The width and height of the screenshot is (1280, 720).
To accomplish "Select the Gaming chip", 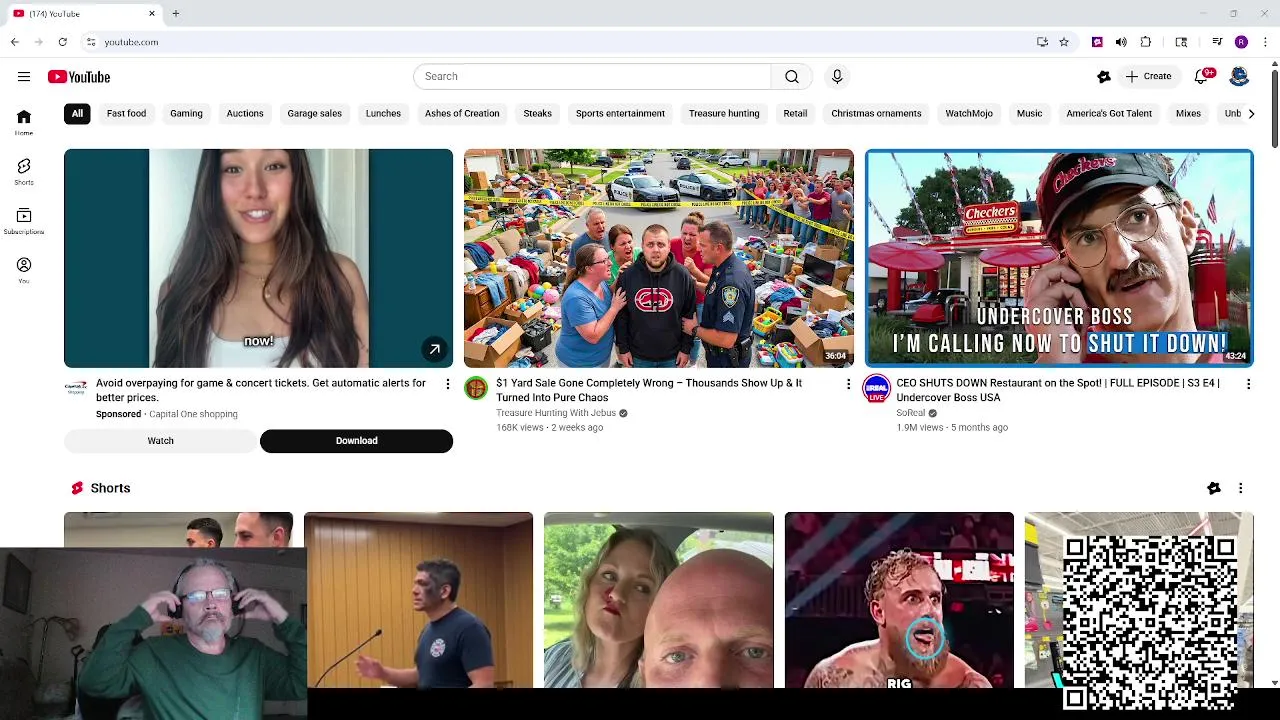I will point(186,114).
